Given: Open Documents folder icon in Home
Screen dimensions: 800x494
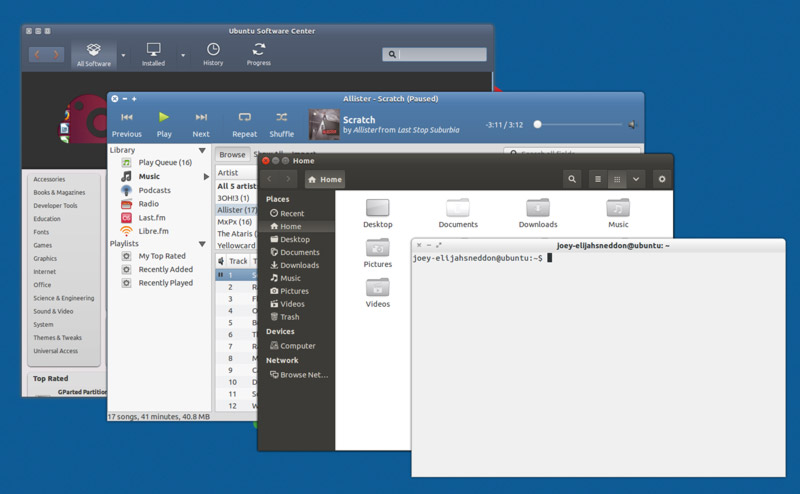Looking at the screenshot, I should pos(458,213).
